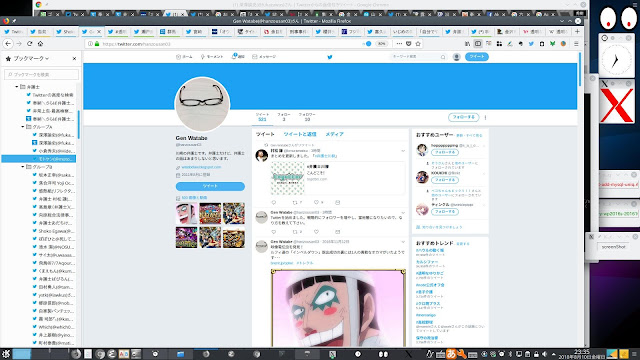Like the second Gen Watabe tweet
The height and width of the screenshot is (360, 640).
[x=316, y=232]
